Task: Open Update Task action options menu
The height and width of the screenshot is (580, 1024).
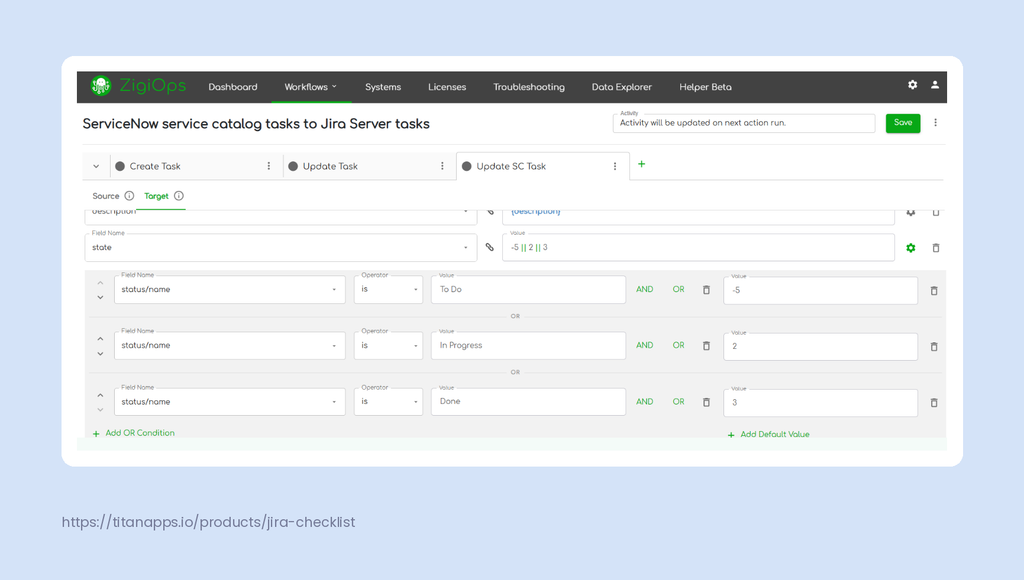Action: 442,166
